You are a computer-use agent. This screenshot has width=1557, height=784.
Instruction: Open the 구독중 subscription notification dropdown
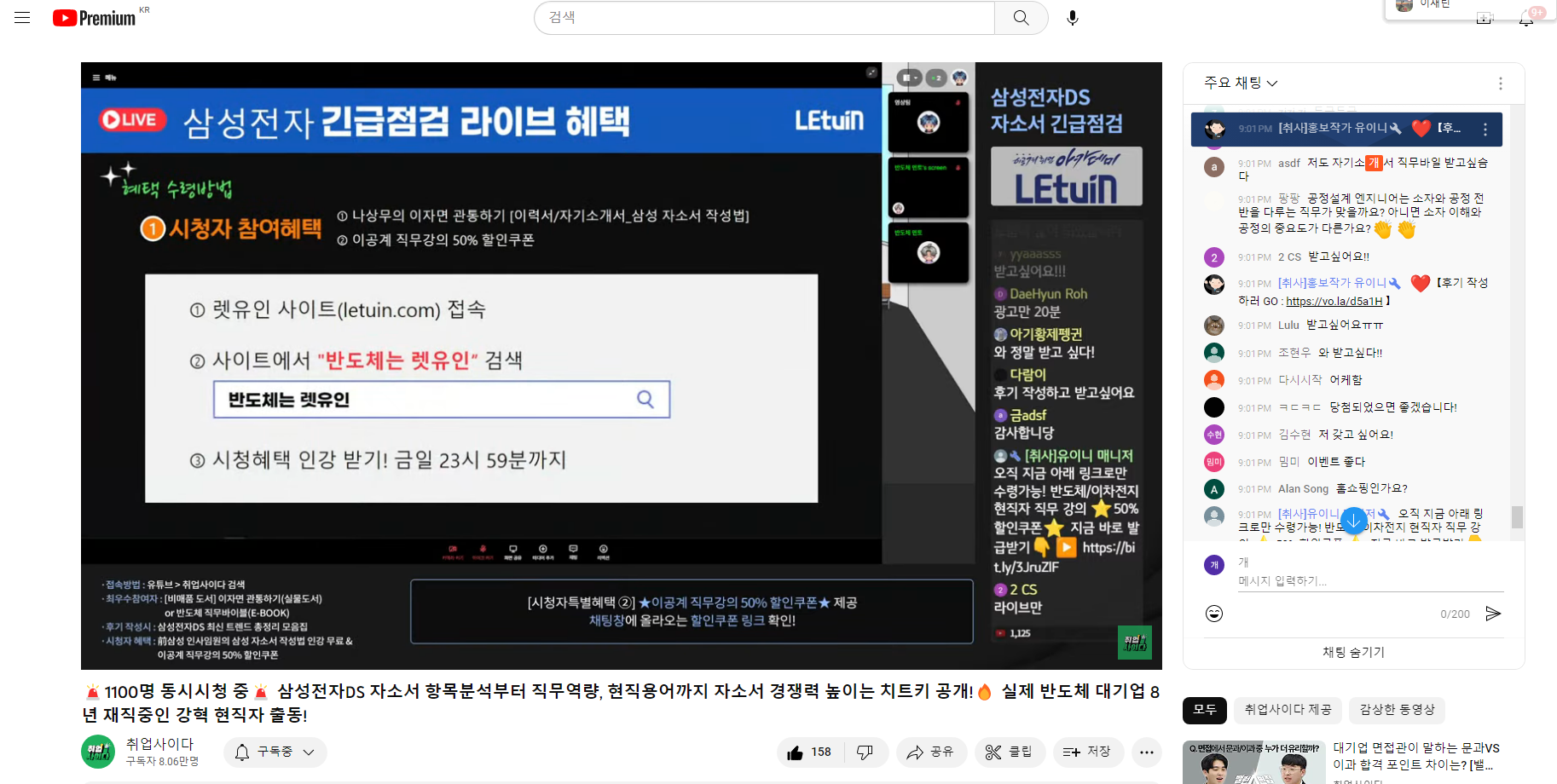pos(275,752)
